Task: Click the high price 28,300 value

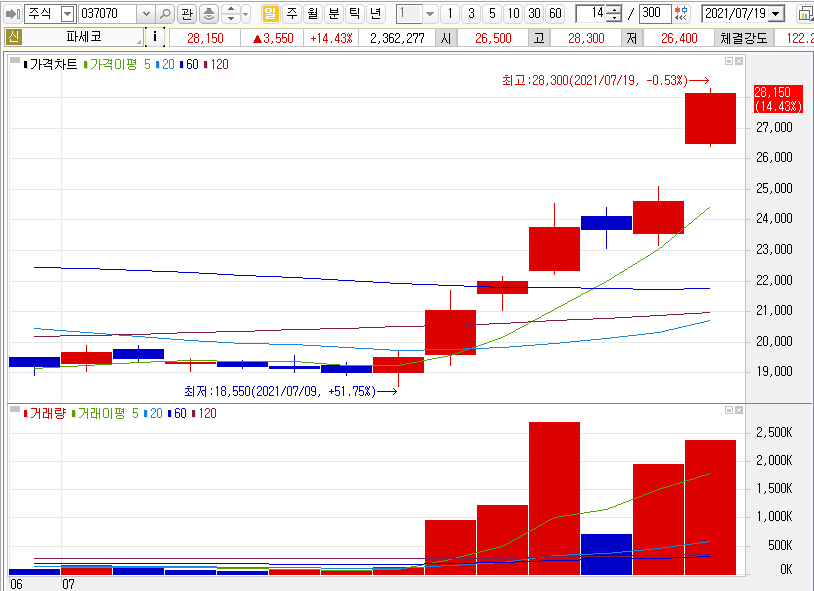Action: [x=586, y=38]
